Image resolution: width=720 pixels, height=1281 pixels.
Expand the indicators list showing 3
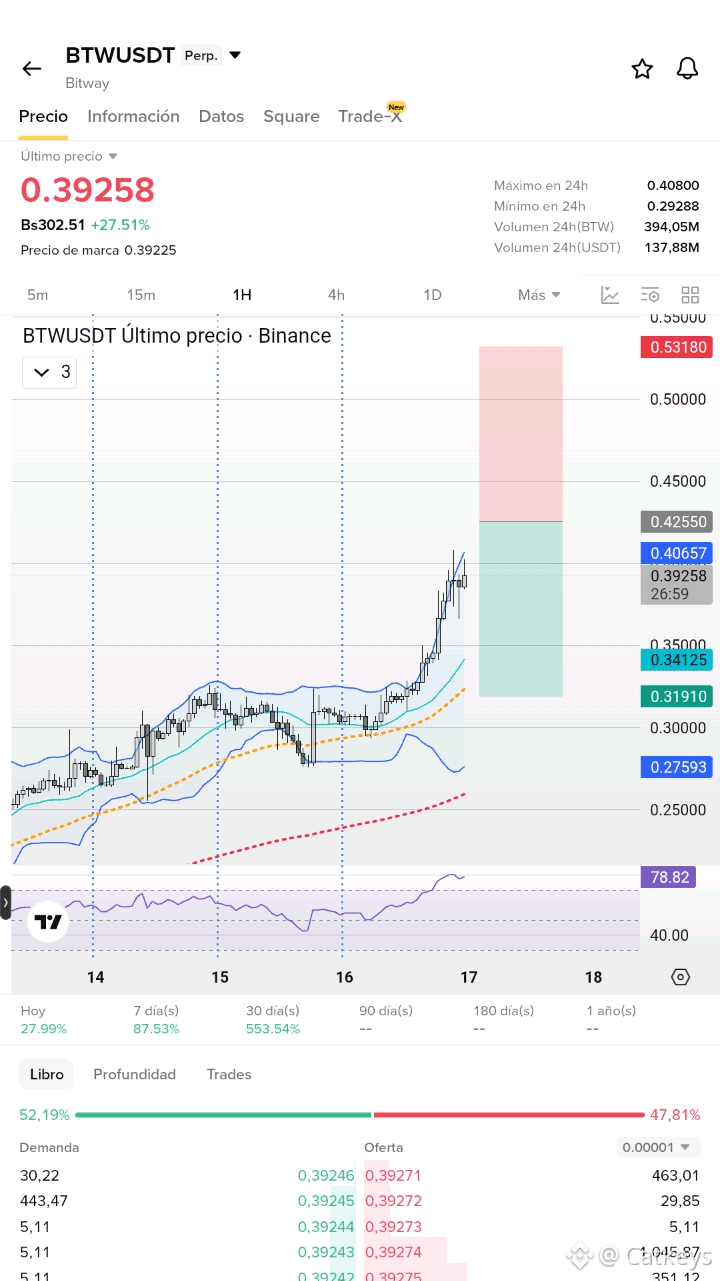50,372
